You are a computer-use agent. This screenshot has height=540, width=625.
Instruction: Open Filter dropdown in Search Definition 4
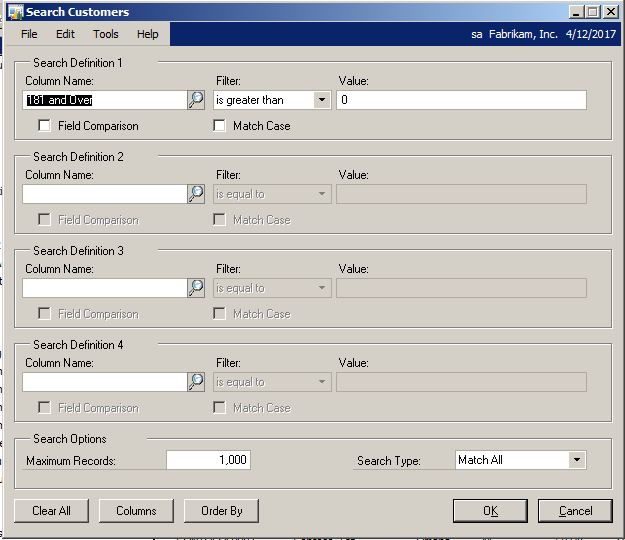coord(322,382)
